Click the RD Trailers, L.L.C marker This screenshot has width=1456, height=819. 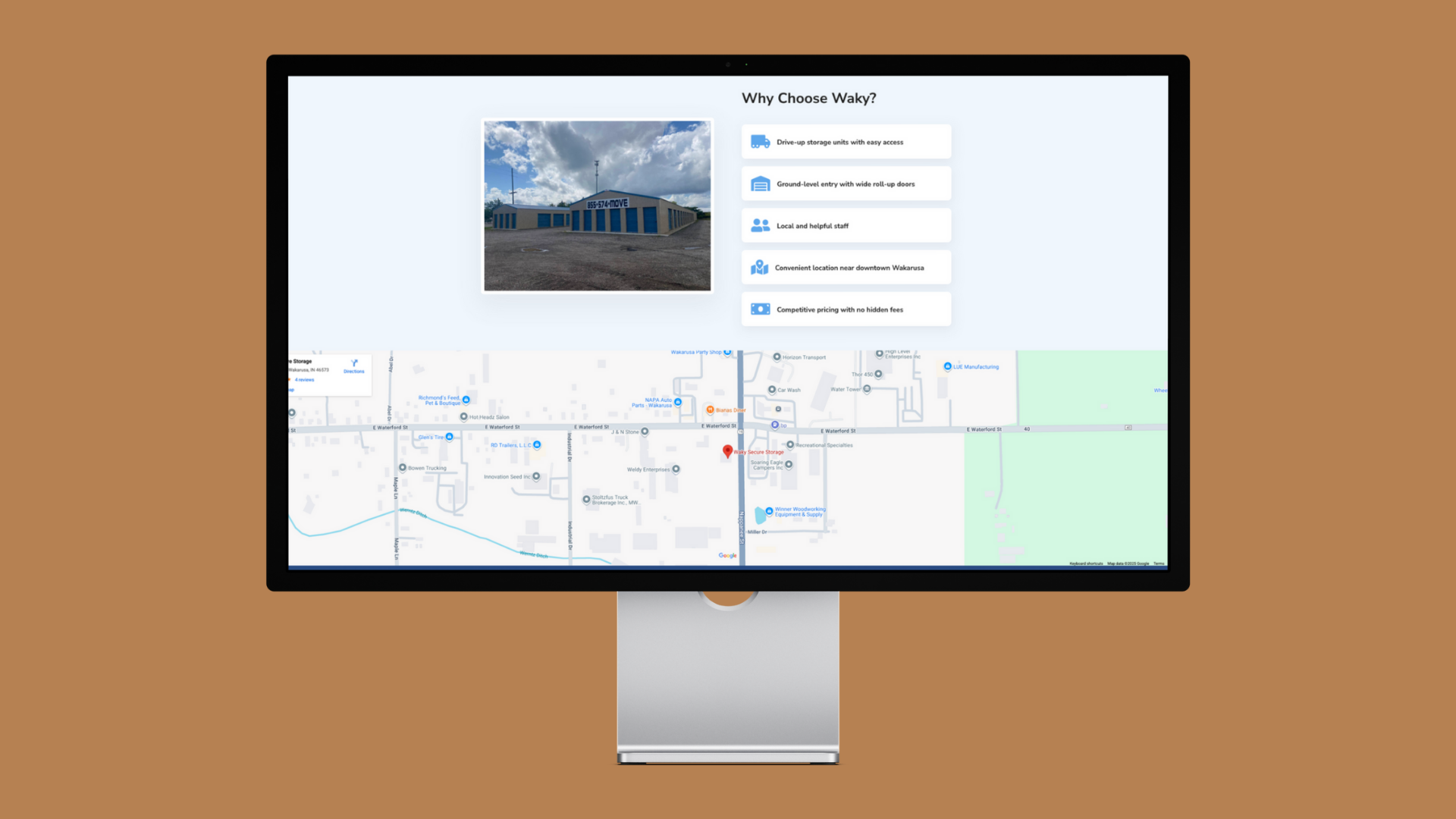(x=537, y=445)
